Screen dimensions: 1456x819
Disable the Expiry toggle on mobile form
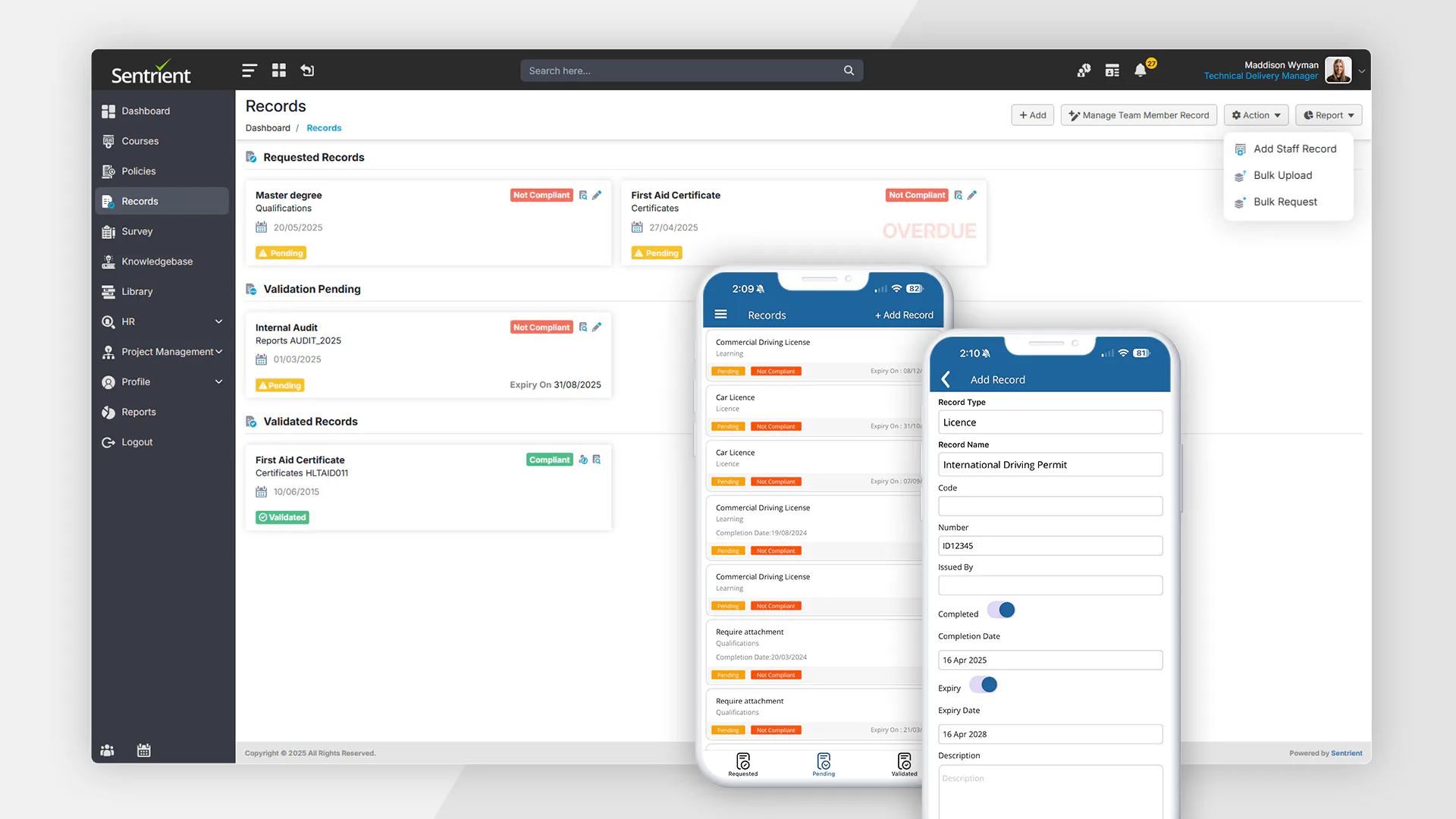pyautogui.click(x=984, y=685)
